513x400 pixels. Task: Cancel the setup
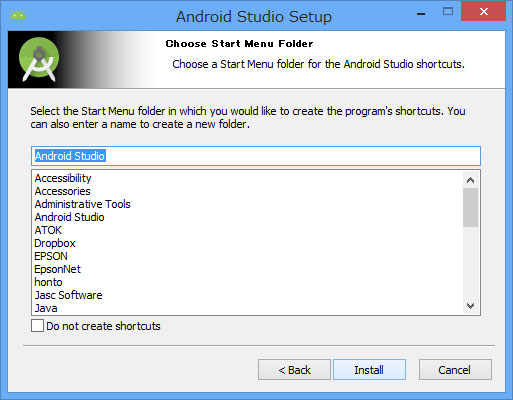pos(455,370)
